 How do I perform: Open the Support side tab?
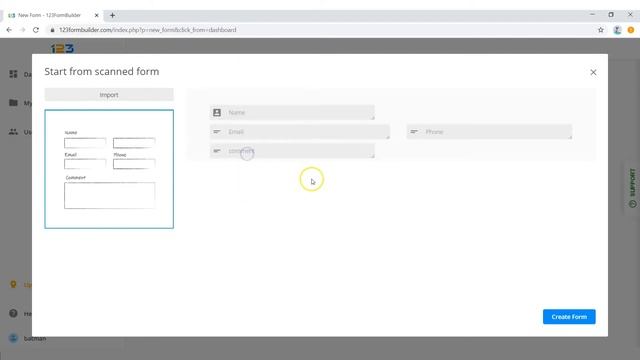[x=632, y=187]
